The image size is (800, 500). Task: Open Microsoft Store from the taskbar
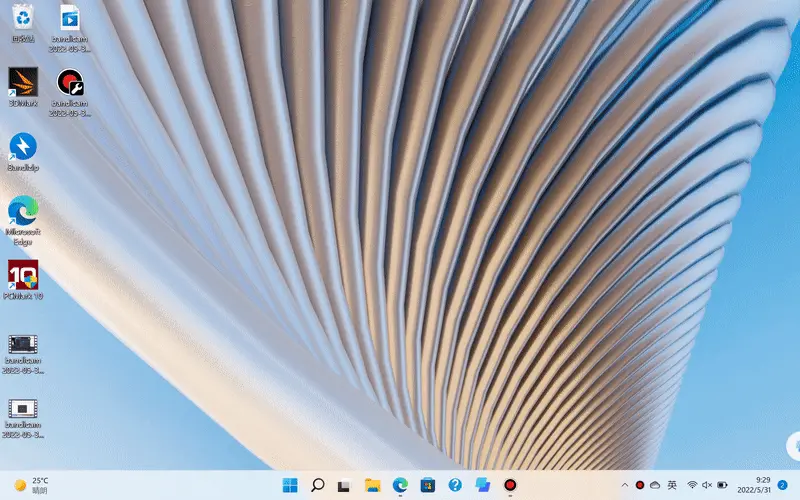click(427, 485)
